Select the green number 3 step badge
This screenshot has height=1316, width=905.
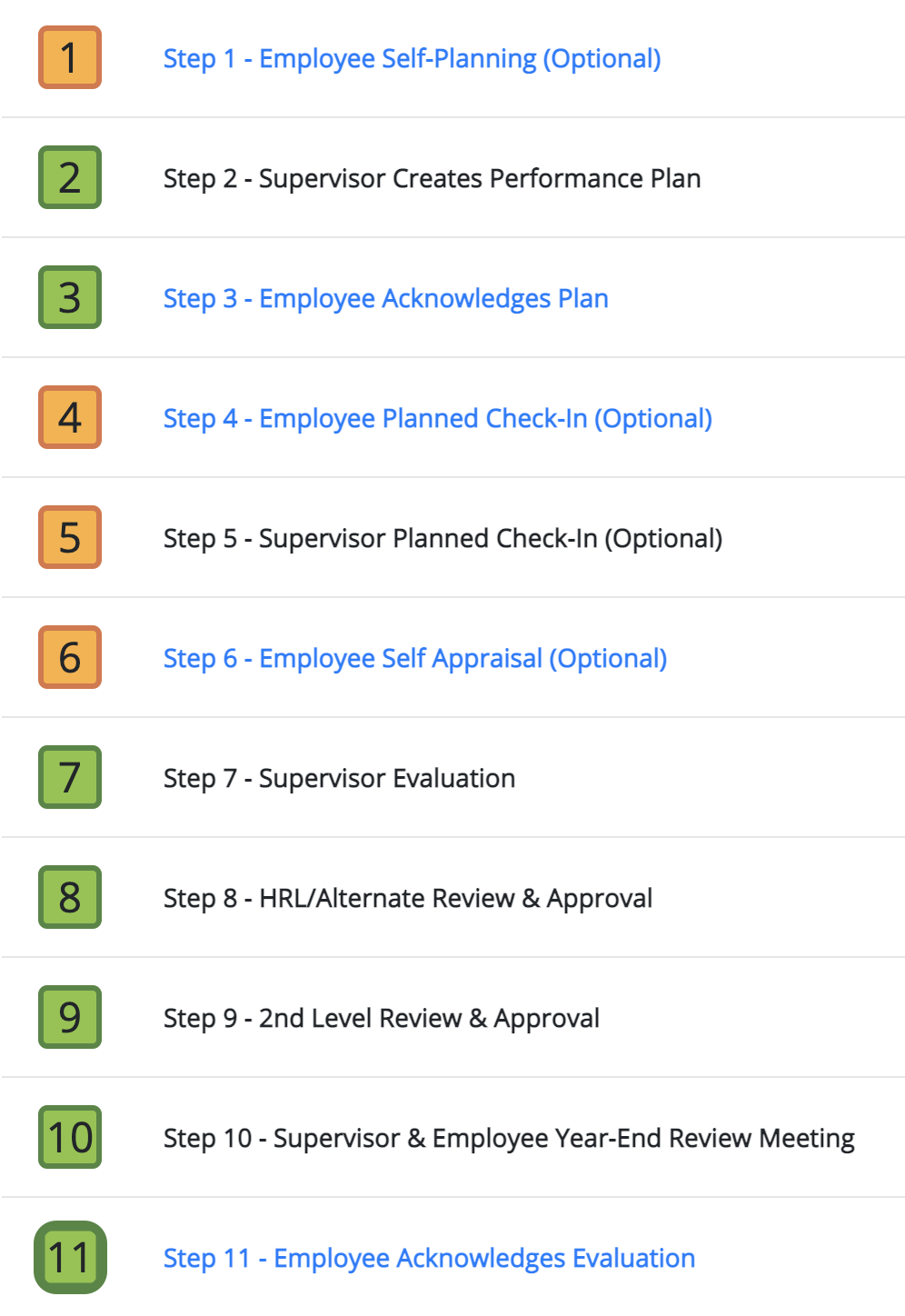pos(70,297)
